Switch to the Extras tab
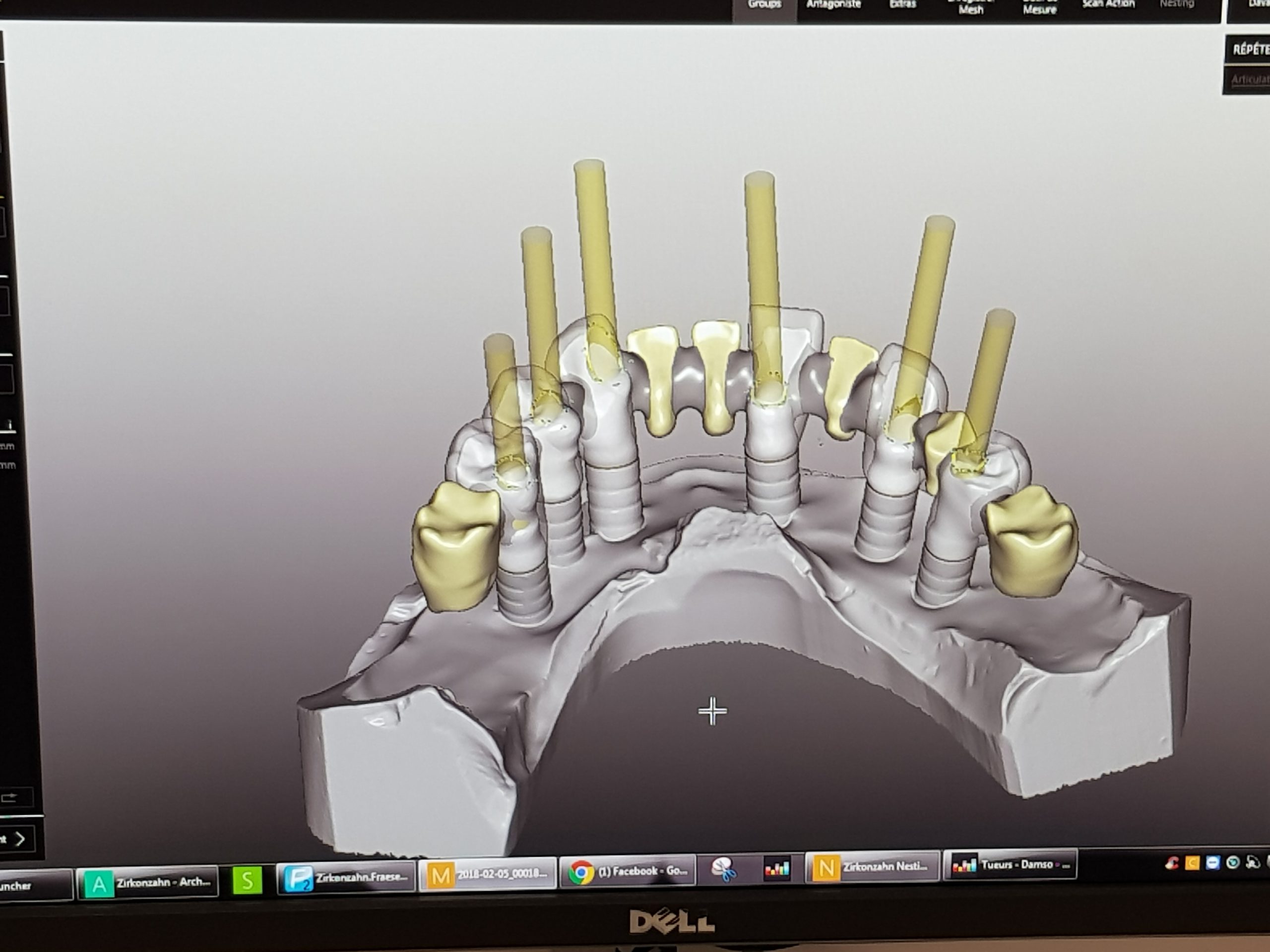 pos(902,6)
